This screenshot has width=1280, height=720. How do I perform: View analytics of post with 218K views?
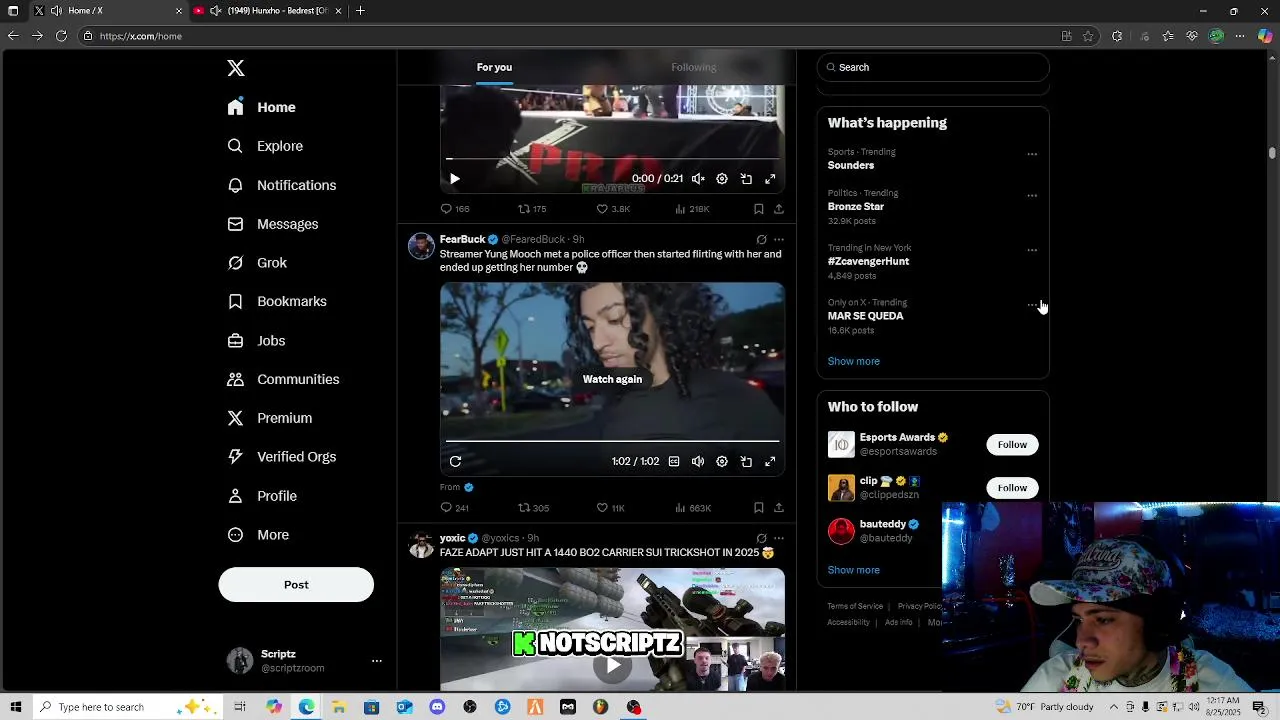[x=692, y=209]
